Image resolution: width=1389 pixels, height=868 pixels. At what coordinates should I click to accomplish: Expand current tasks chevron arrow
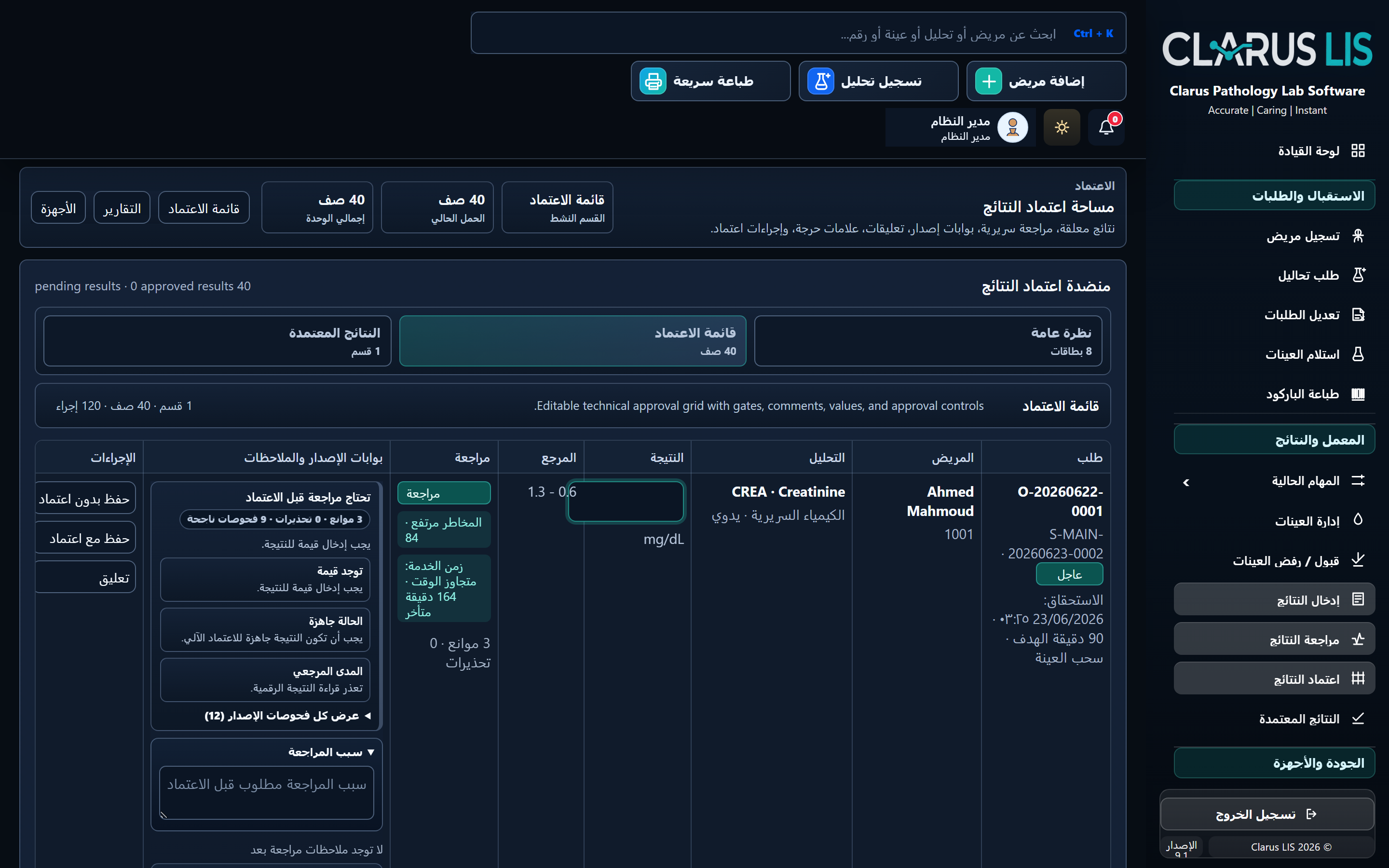coord(1186,483)
